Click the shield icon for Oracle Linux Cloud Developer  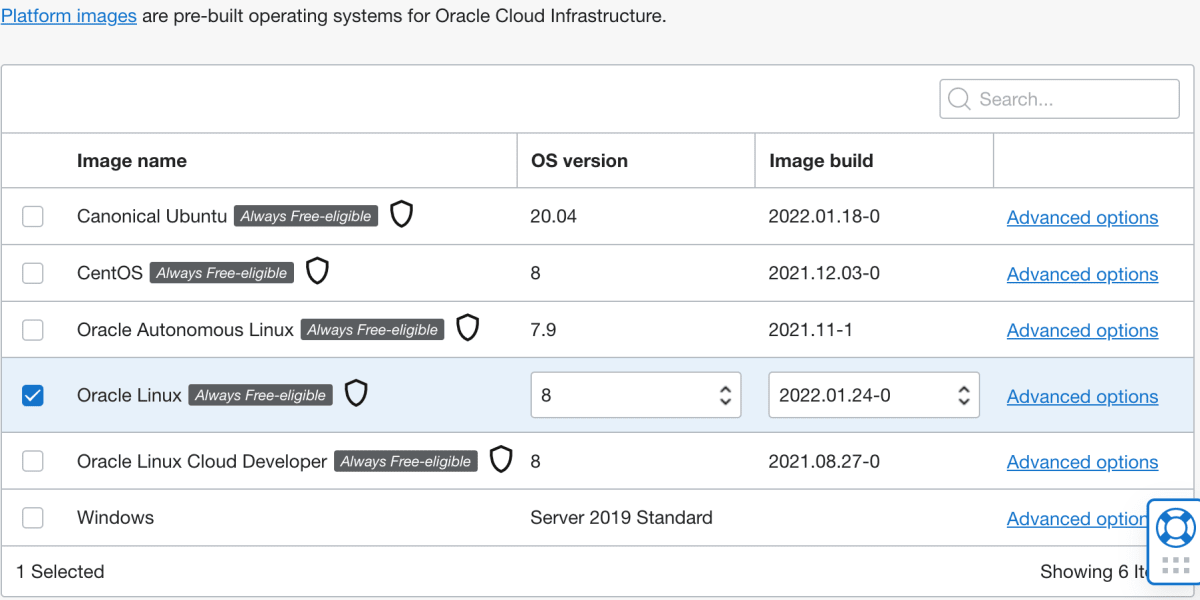point(501,460)
